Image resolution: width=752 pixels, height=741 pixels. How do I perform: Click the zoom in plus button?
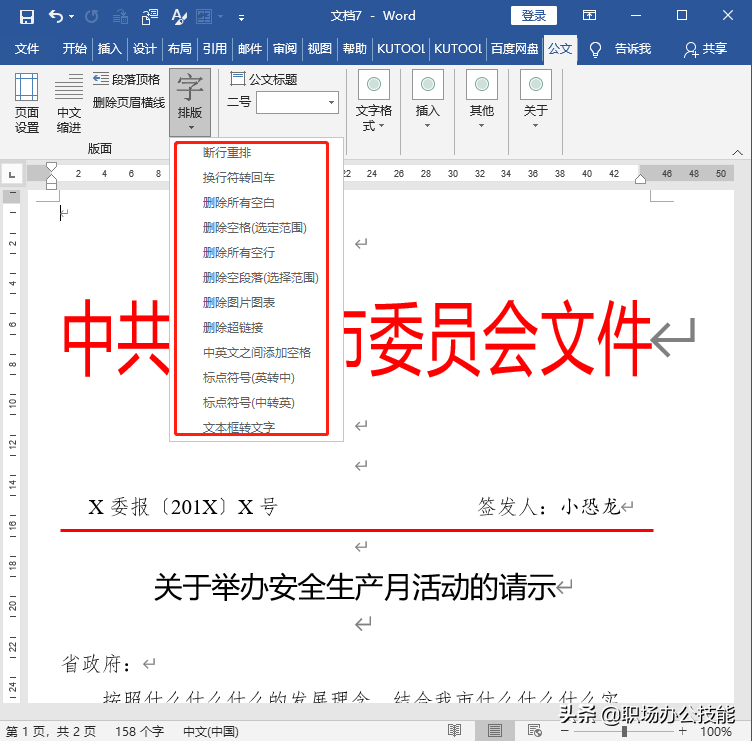(x=682, y=731)
